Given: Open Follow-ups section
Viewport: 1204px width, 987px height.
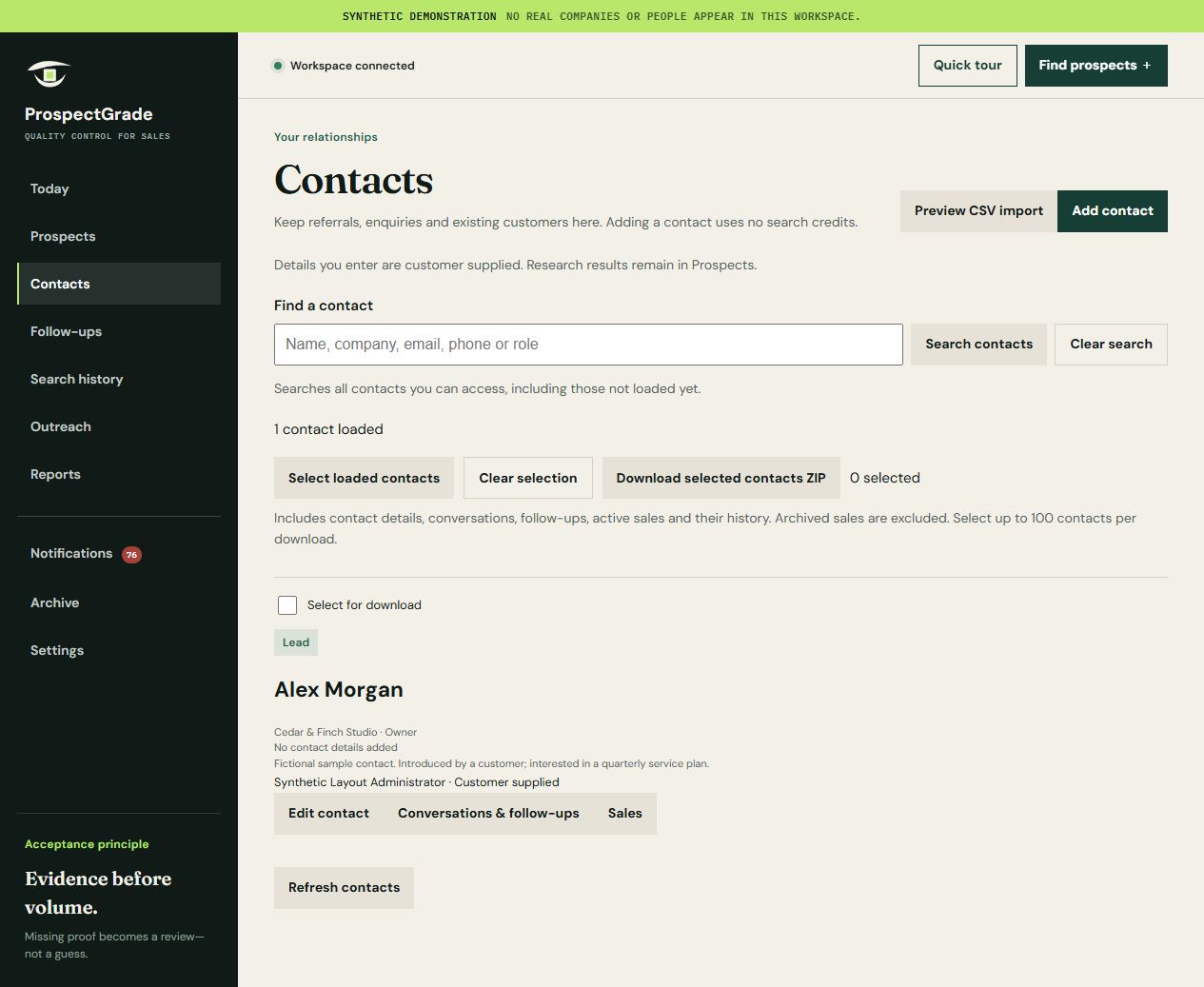Looking at the screenshot, I should (119, 331).
